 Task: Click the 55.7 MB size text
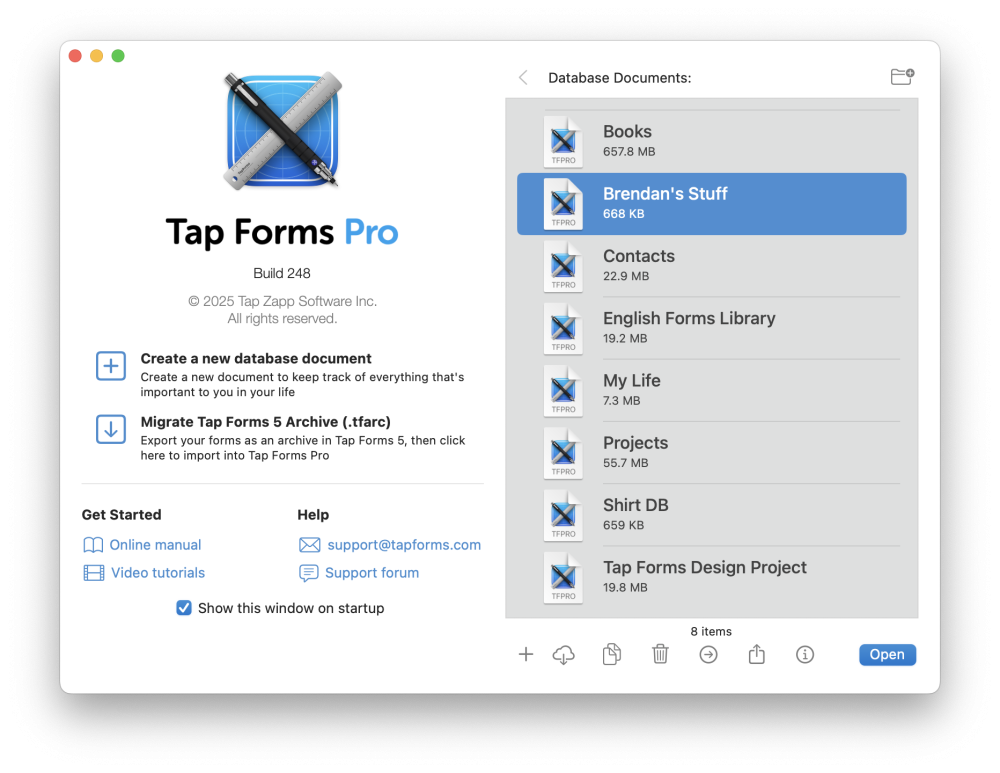pyautogui.click(x=625, y=463)
